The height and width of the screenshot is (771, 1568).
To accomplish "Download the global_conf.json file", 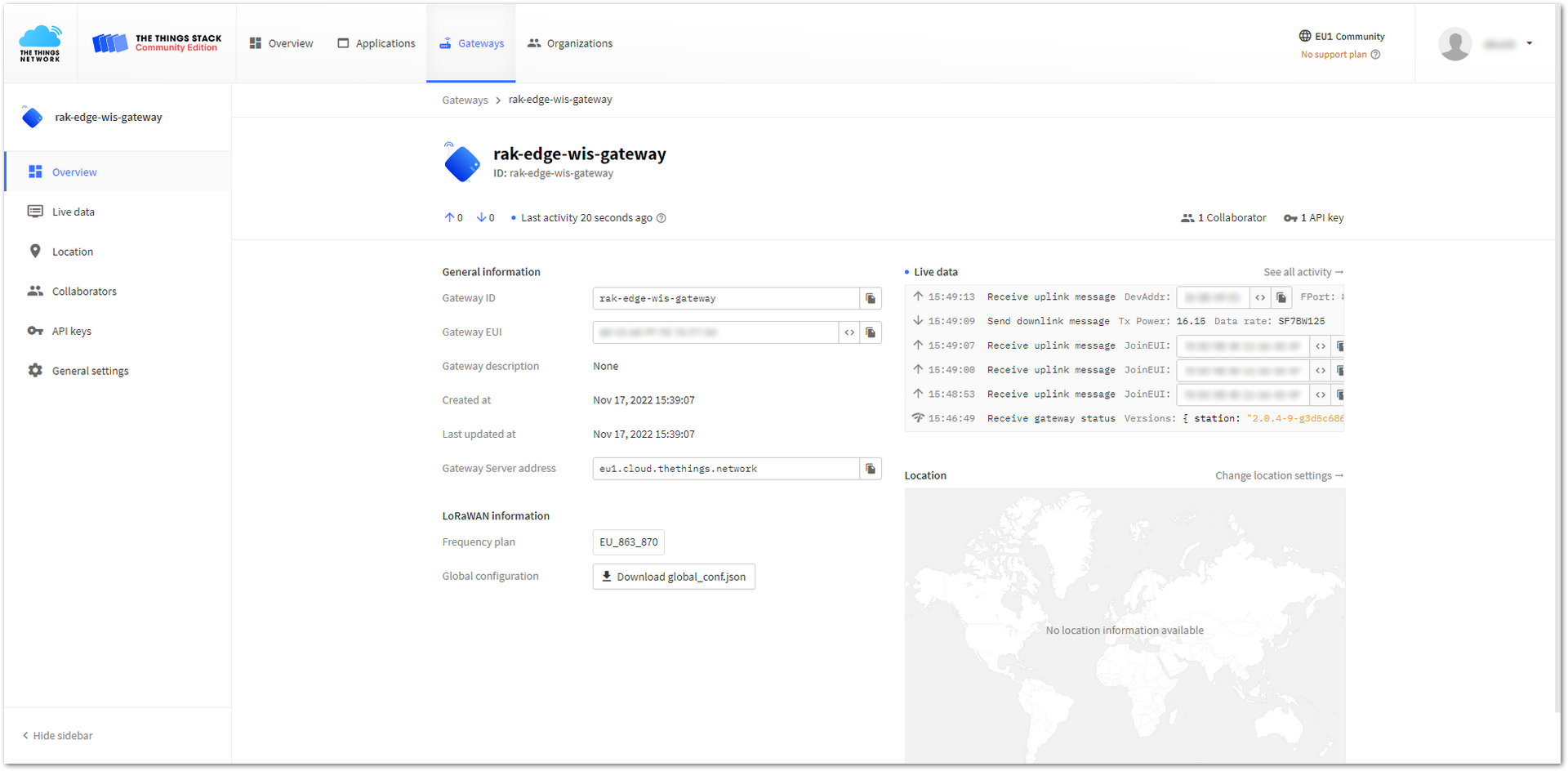I will (674, 577).
